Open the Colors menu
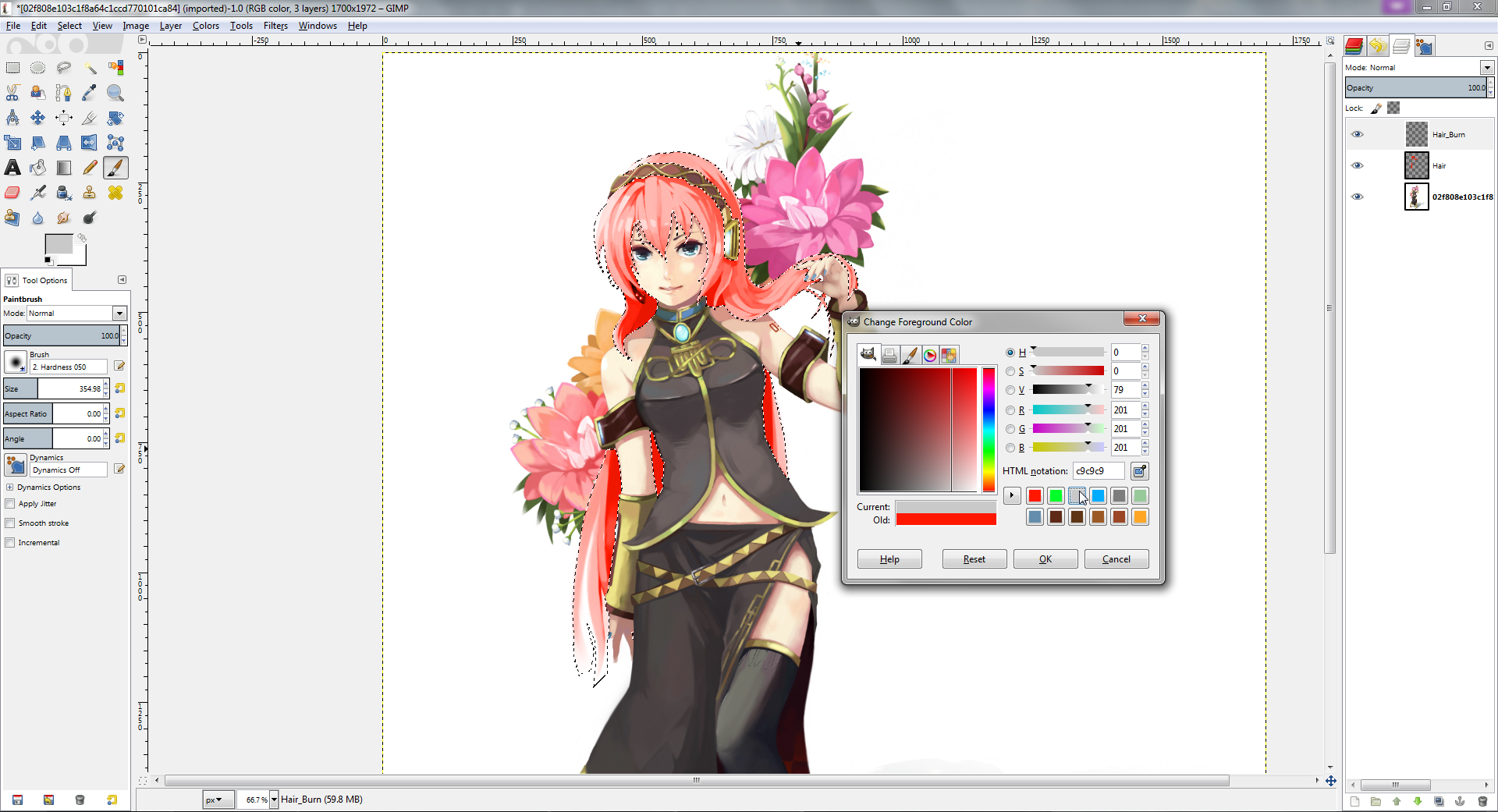Image resolution: width=1498 pixels, height=812 pixels. pyautogui.click(x=206, y=26)
